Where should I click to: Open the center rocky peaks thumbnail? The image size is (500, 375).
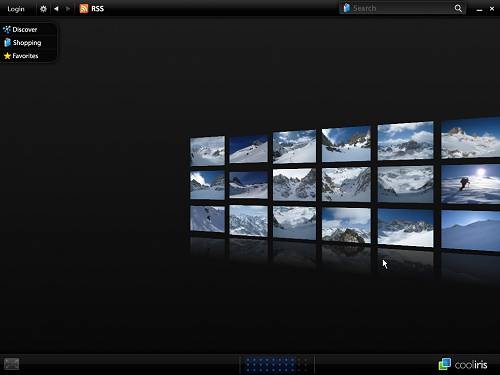(294, 184)
